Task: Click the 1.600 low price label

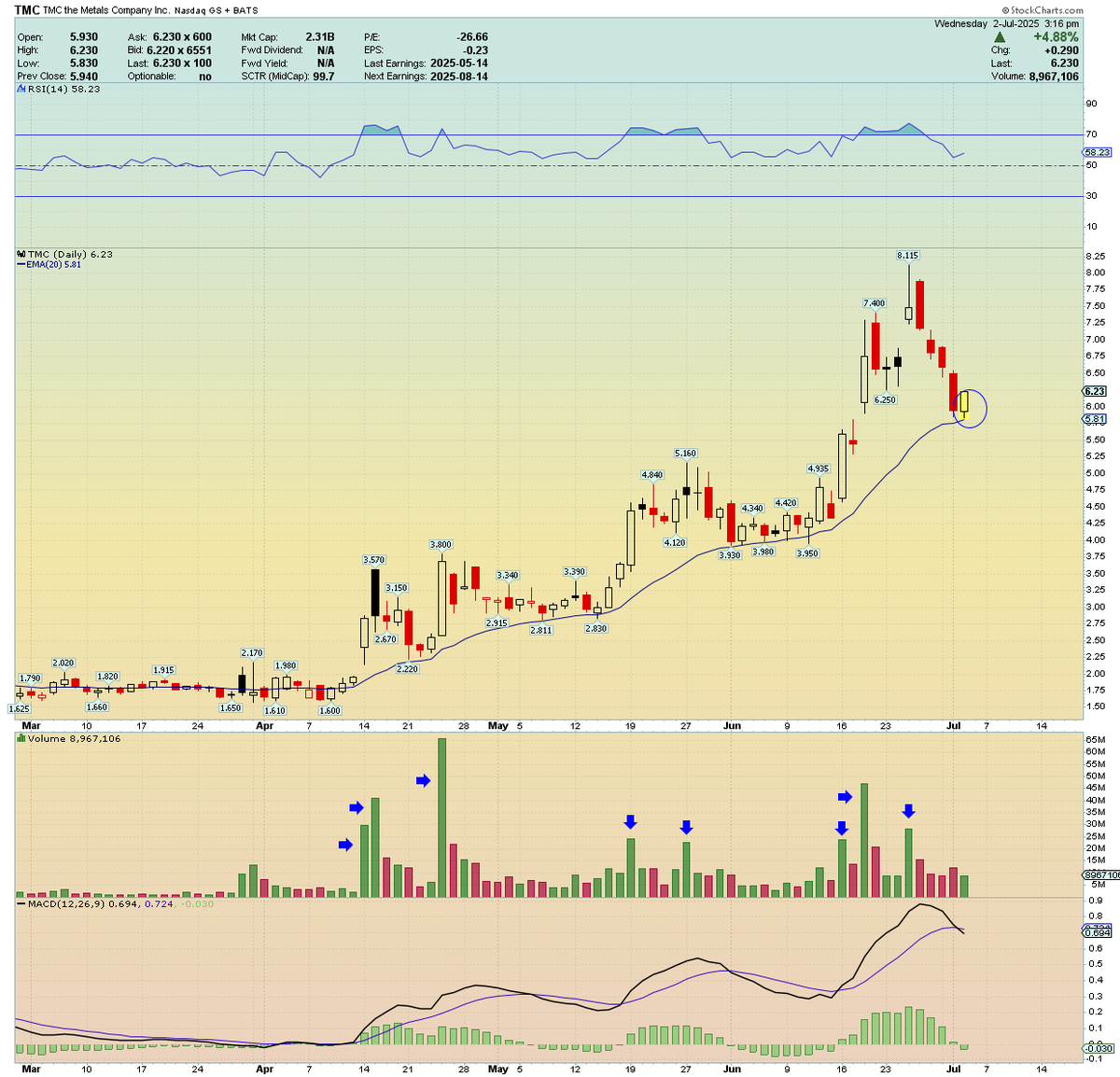Action: [329, 710]
